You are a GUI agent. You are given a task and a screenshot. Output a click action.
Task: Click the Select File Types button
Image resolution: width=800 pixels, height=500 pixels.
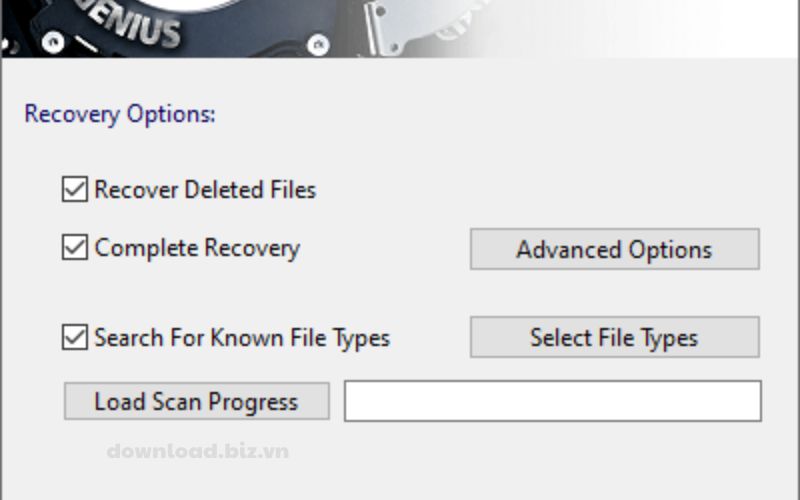[x=614, y=338]
